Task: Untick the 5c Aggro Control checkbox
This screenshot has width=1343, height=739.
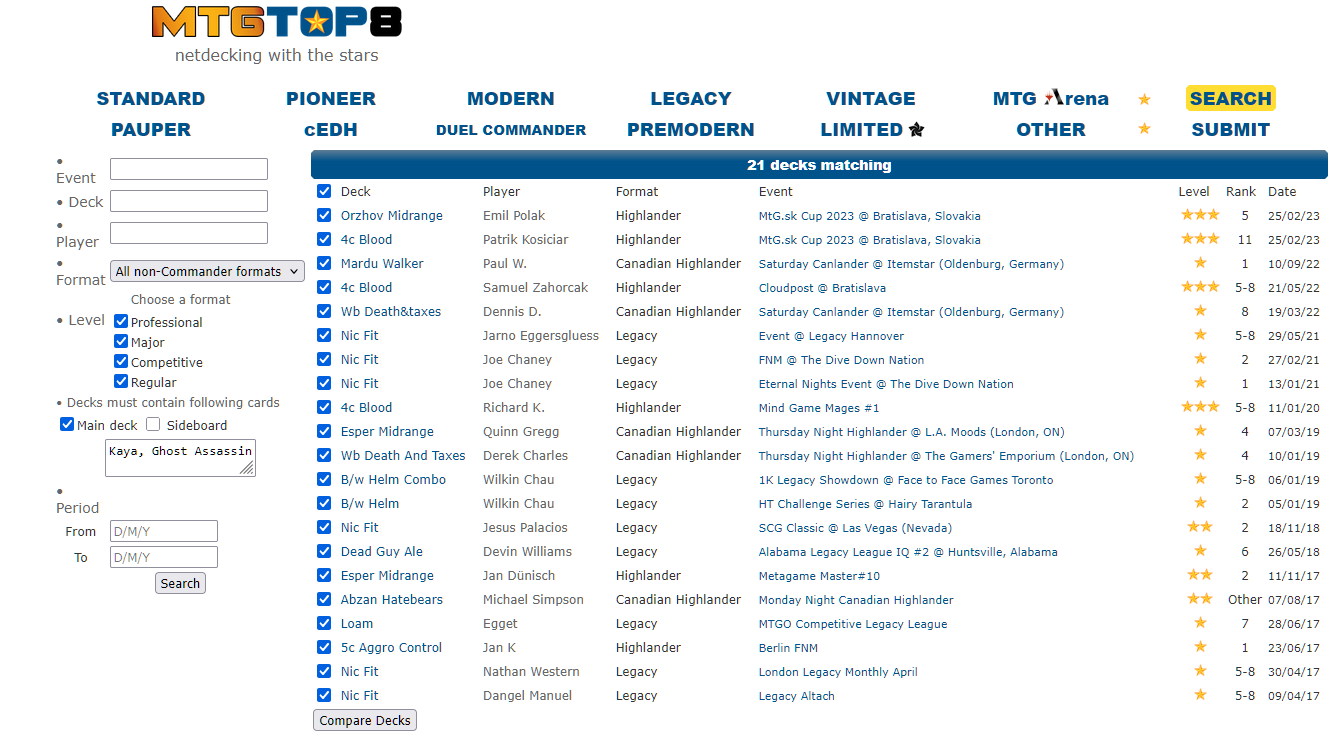Action: [324, 647]
